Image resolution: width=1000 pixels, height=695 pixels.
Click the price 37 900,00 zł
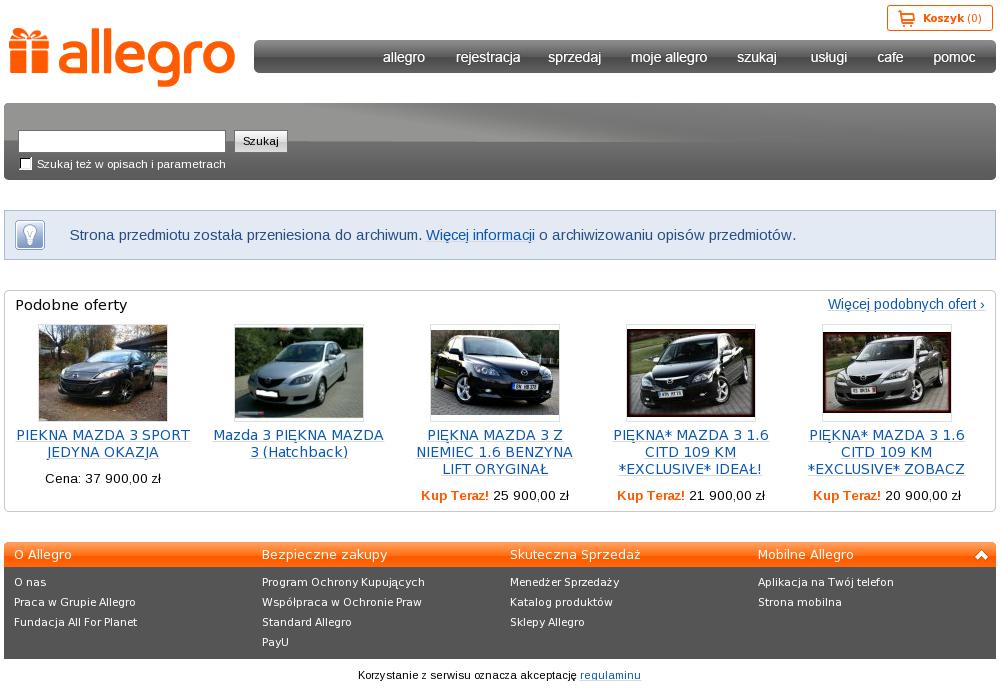pos(123,479)
